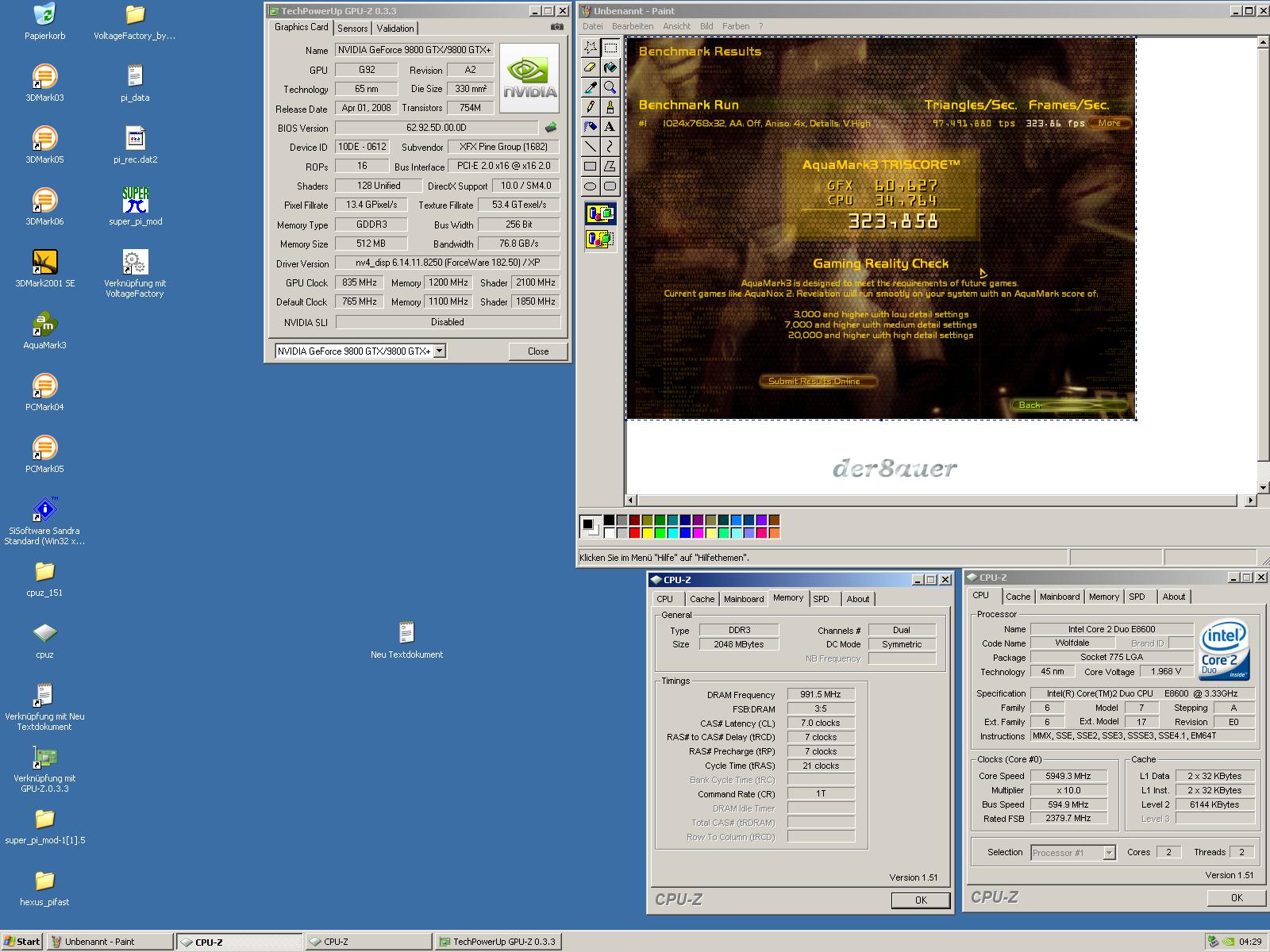Open the Bild menu in Paint
Image resolution: width=1270 pixels, height=952 pixels.
coord(706,26)
